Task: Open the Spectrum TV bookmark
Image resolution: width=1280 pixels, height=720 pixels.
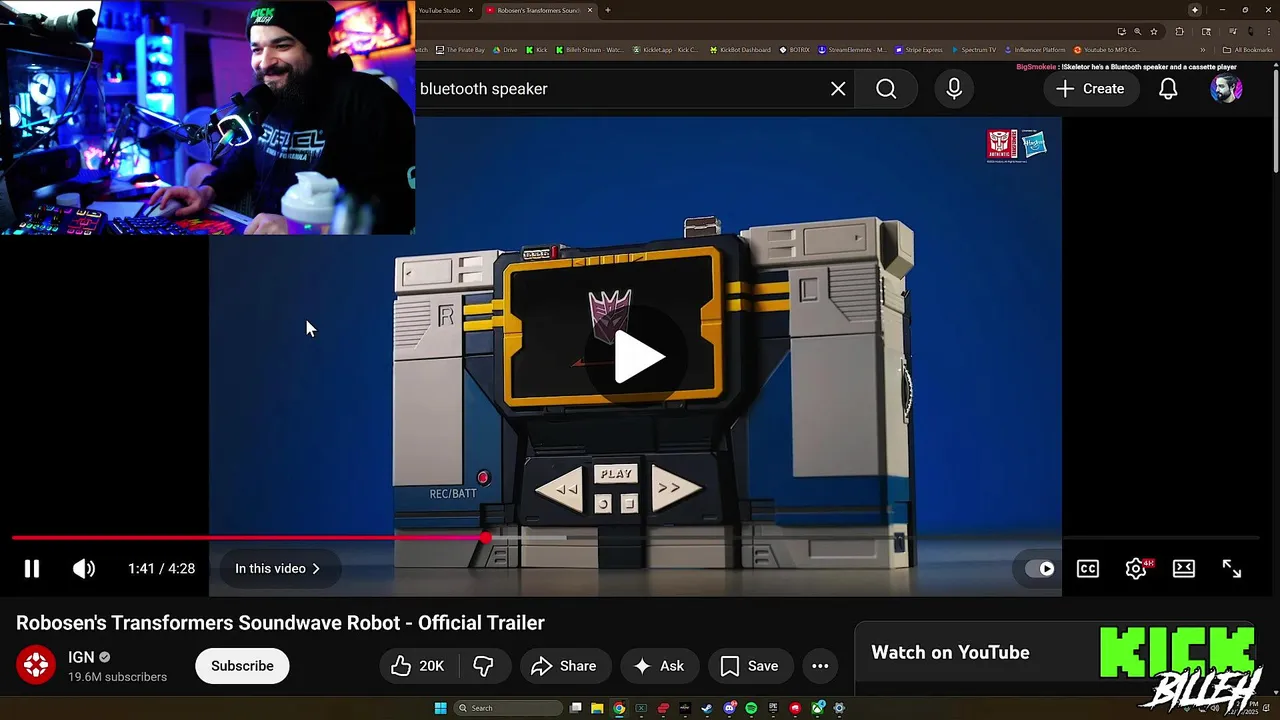Action: 973,50
